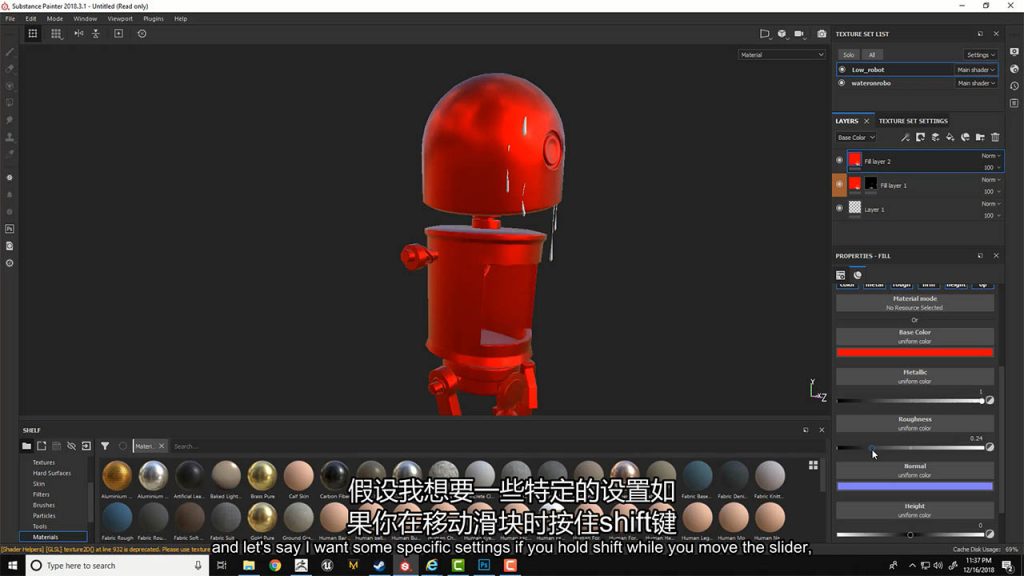Select the Eraser tool in left toolbar

10,68
